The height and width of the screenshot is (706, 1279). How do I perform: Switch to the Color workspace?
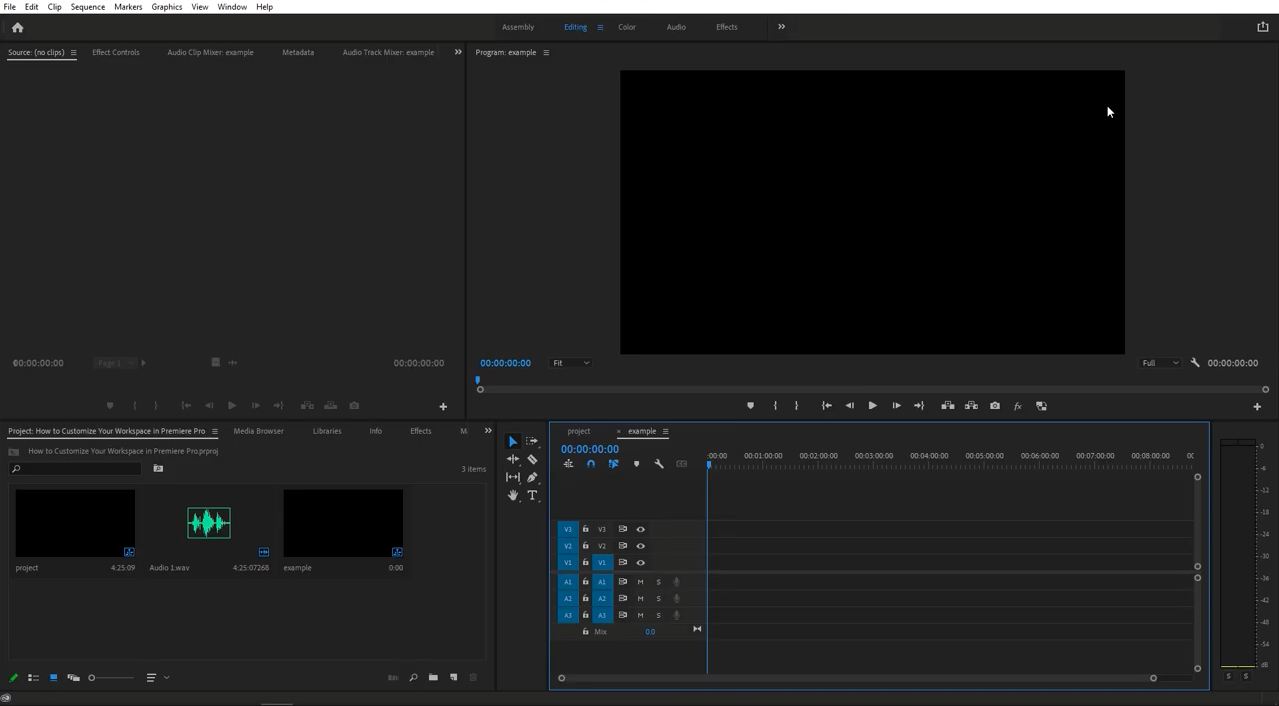627,27
